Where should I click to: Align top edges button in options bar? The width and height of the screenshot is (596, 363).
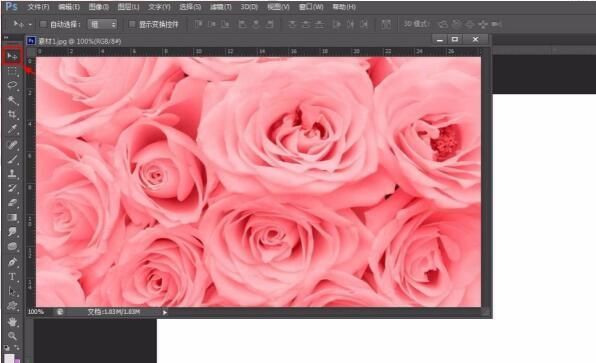pyautogui.click(x=198, y=24)
